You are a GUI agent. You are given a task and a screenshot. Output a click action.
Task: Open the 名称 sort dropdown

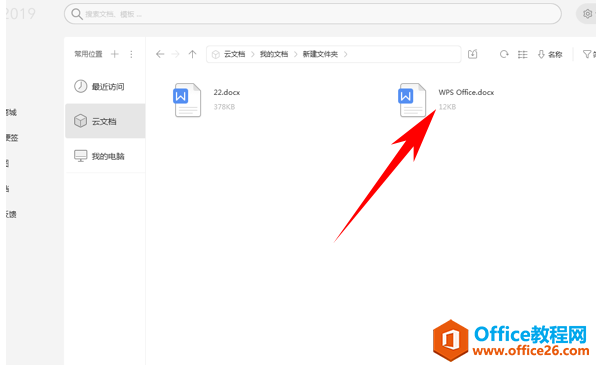pyautogui.click(x=550, y=55)
